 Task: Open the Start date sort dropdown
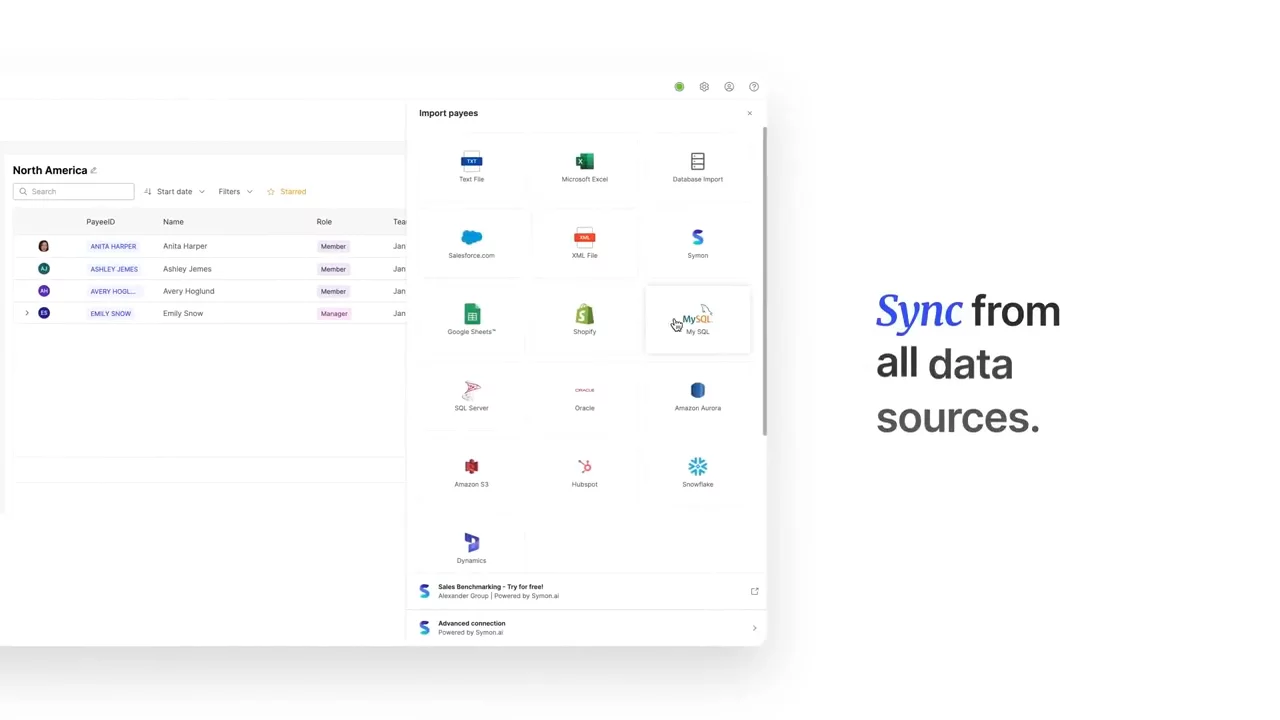175,192
